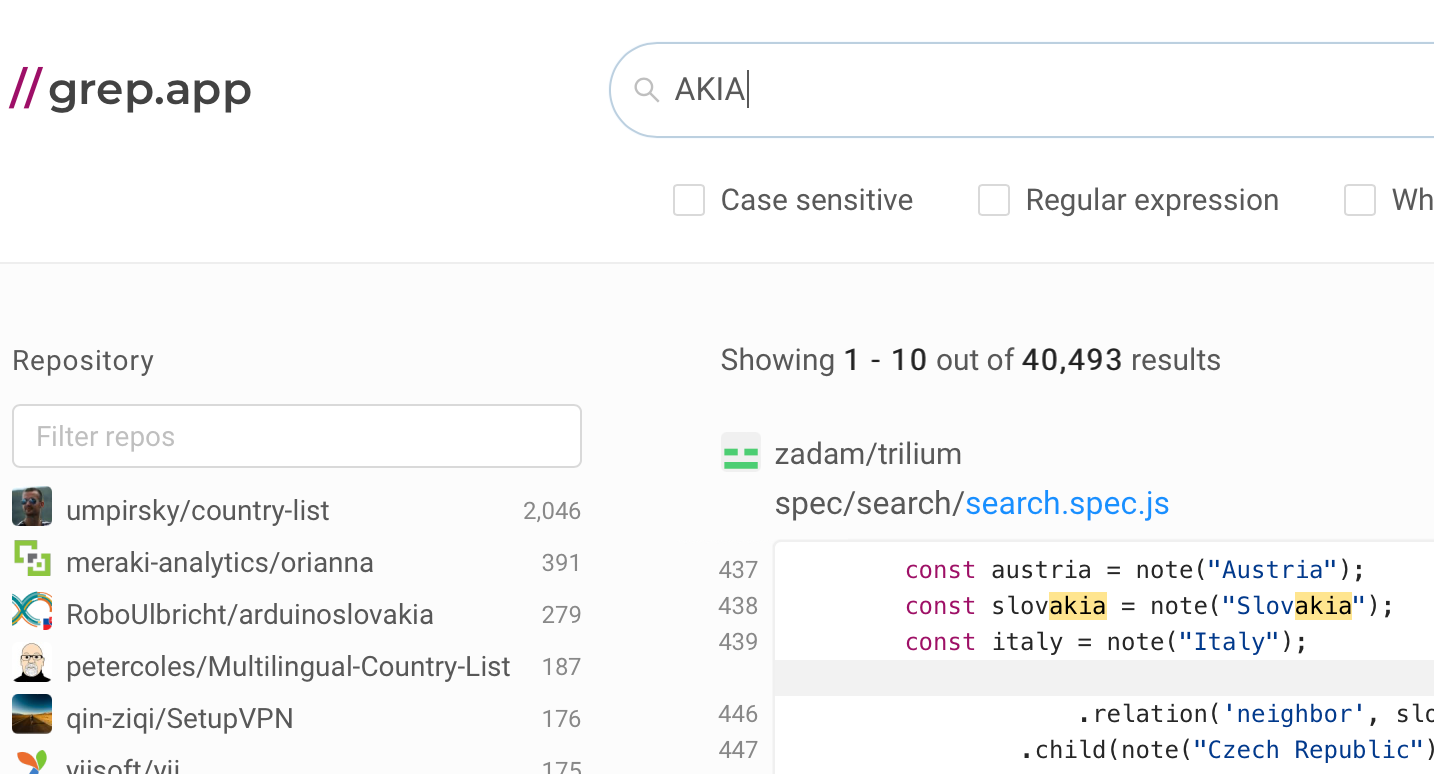Viewport: 1434px width, 774px height.
Task: Select the umpirsky/country-list repository filter
Action: (297, 510)
